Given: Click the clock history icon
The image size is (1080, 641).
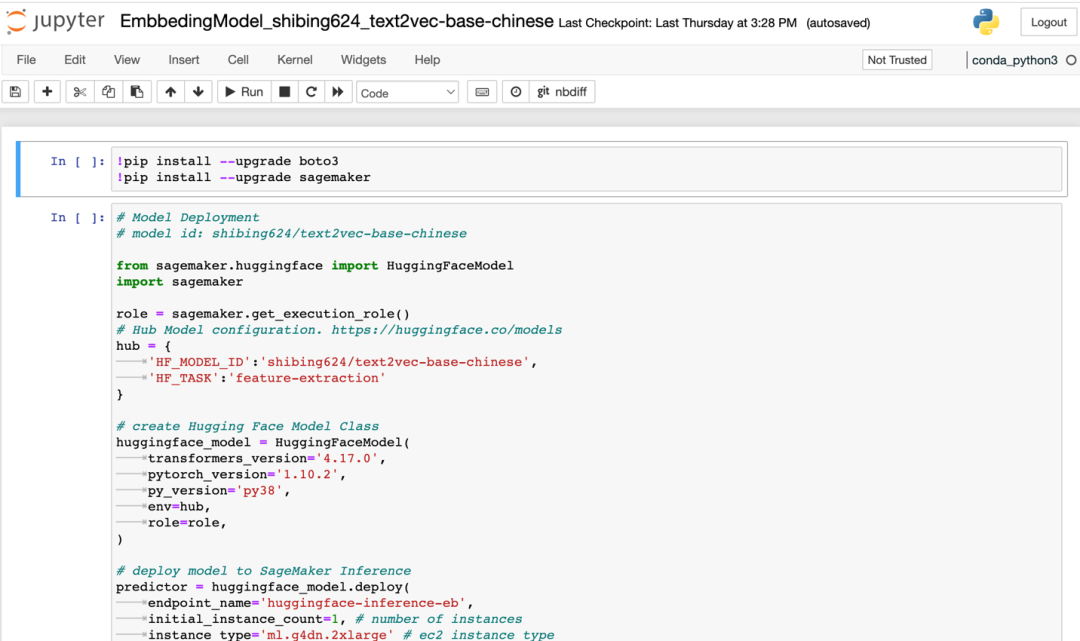Looking at the screenshot, I should (x=516, y=92).
